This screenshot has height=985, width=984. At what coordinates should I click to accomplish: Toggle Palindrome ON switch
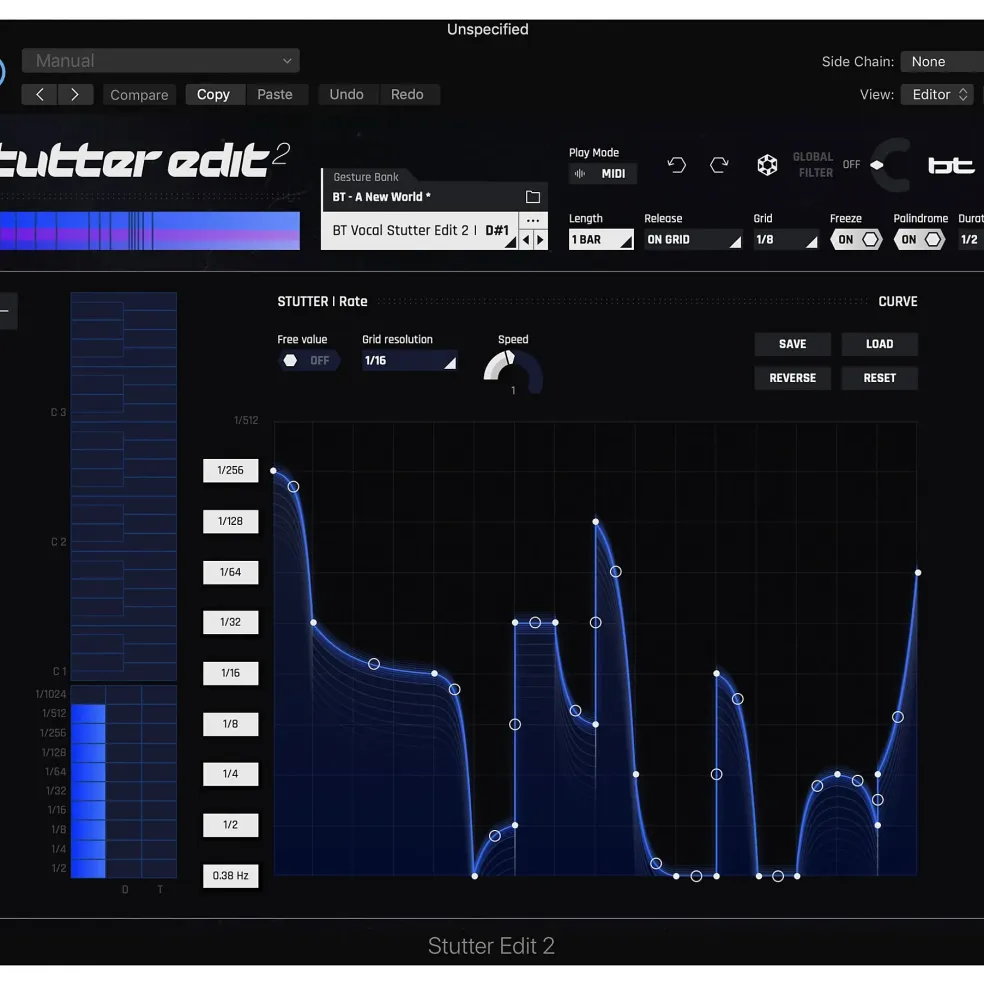point(920,240)
